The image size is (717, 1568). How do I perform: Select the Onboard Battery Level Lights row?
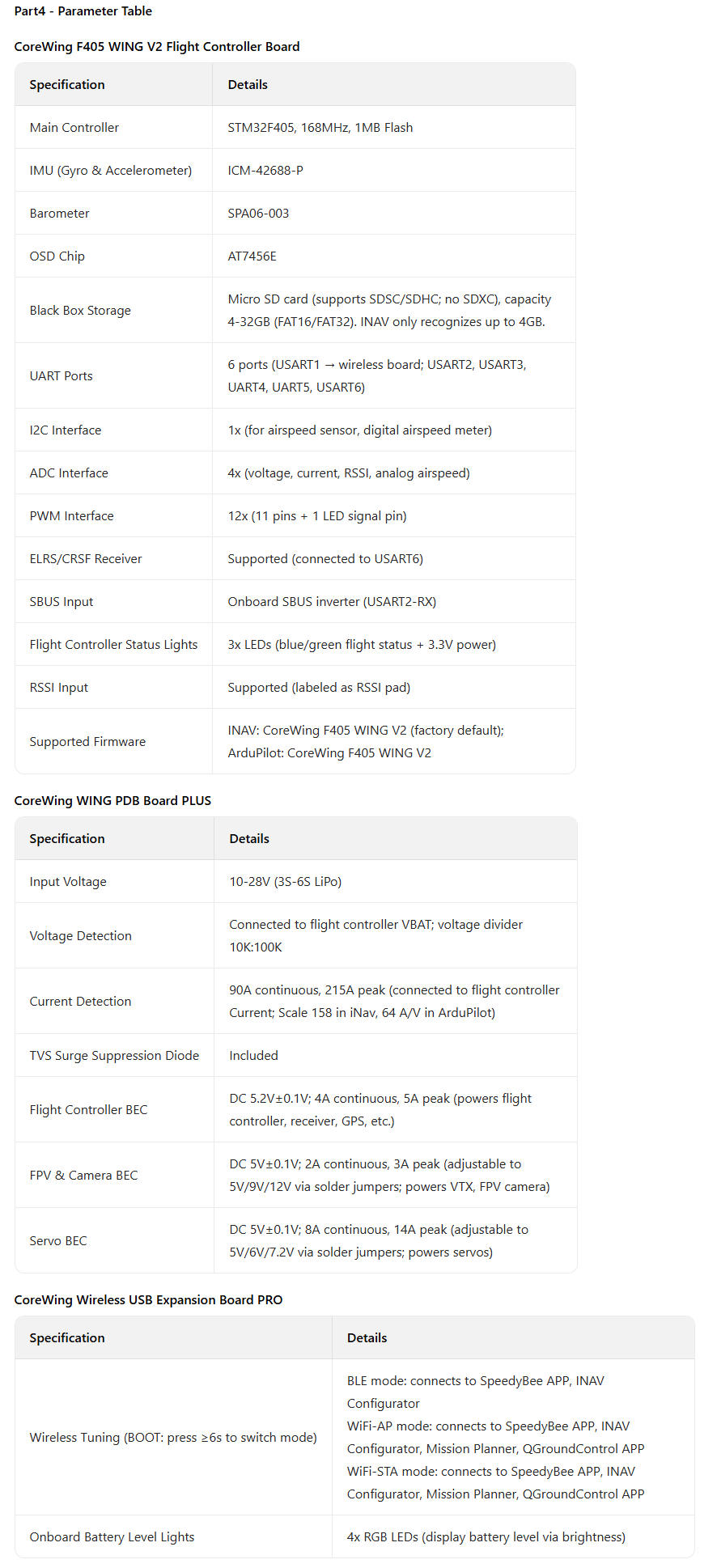click(354, 1537)
